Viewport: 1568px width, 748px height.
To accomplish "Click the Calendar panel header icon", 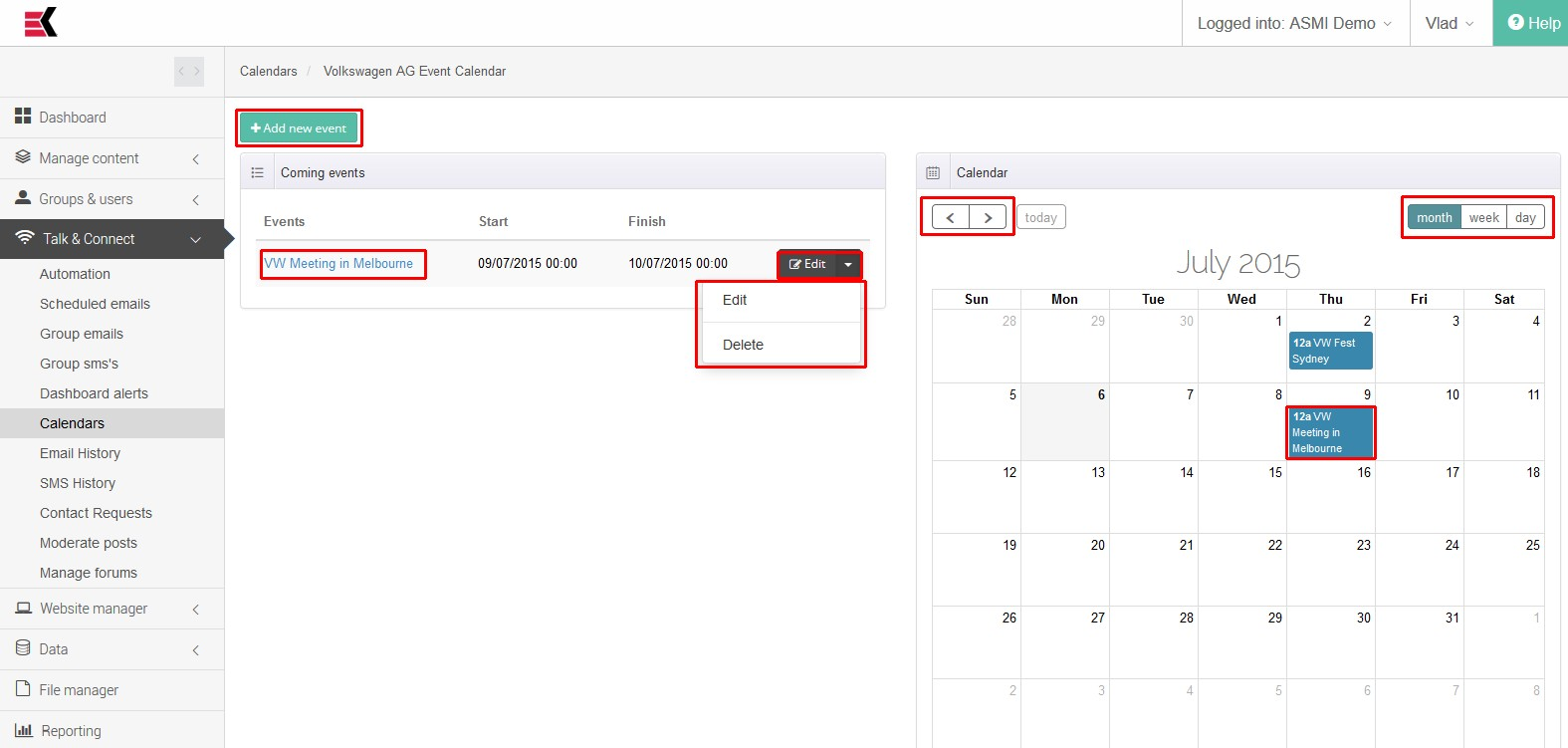I will click(x=933, y=172).
